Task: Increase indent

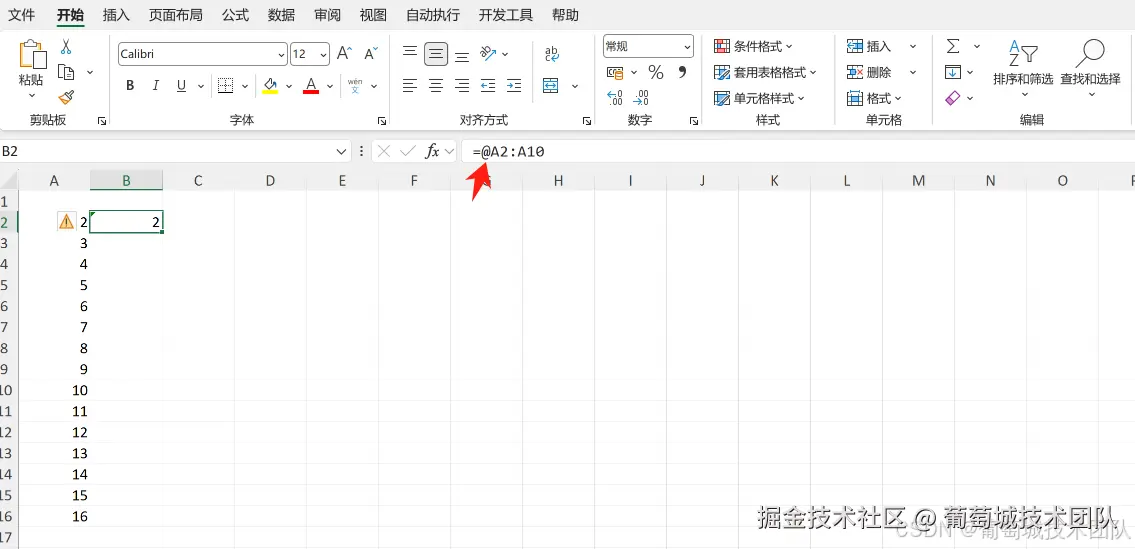Action: [x=514, y=86]
